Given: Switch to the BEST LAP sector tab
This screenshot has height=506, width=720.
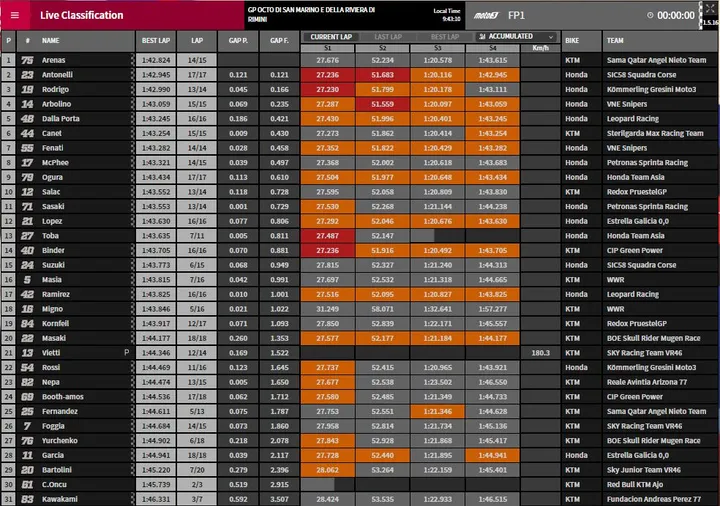Looking at the screenshot, I should [444, 37].
